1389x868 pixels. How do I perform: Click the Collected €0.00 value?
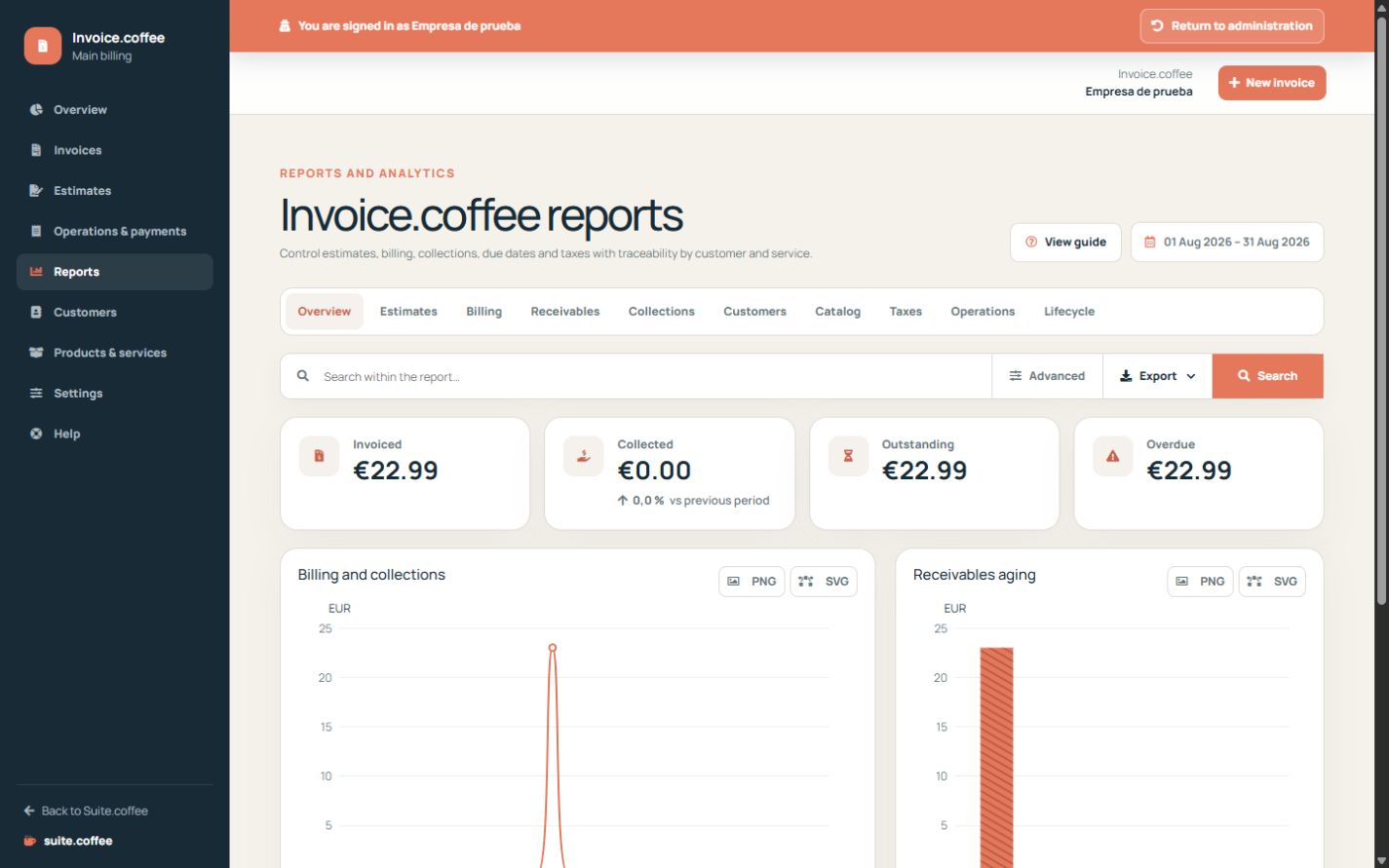(654, 471)
